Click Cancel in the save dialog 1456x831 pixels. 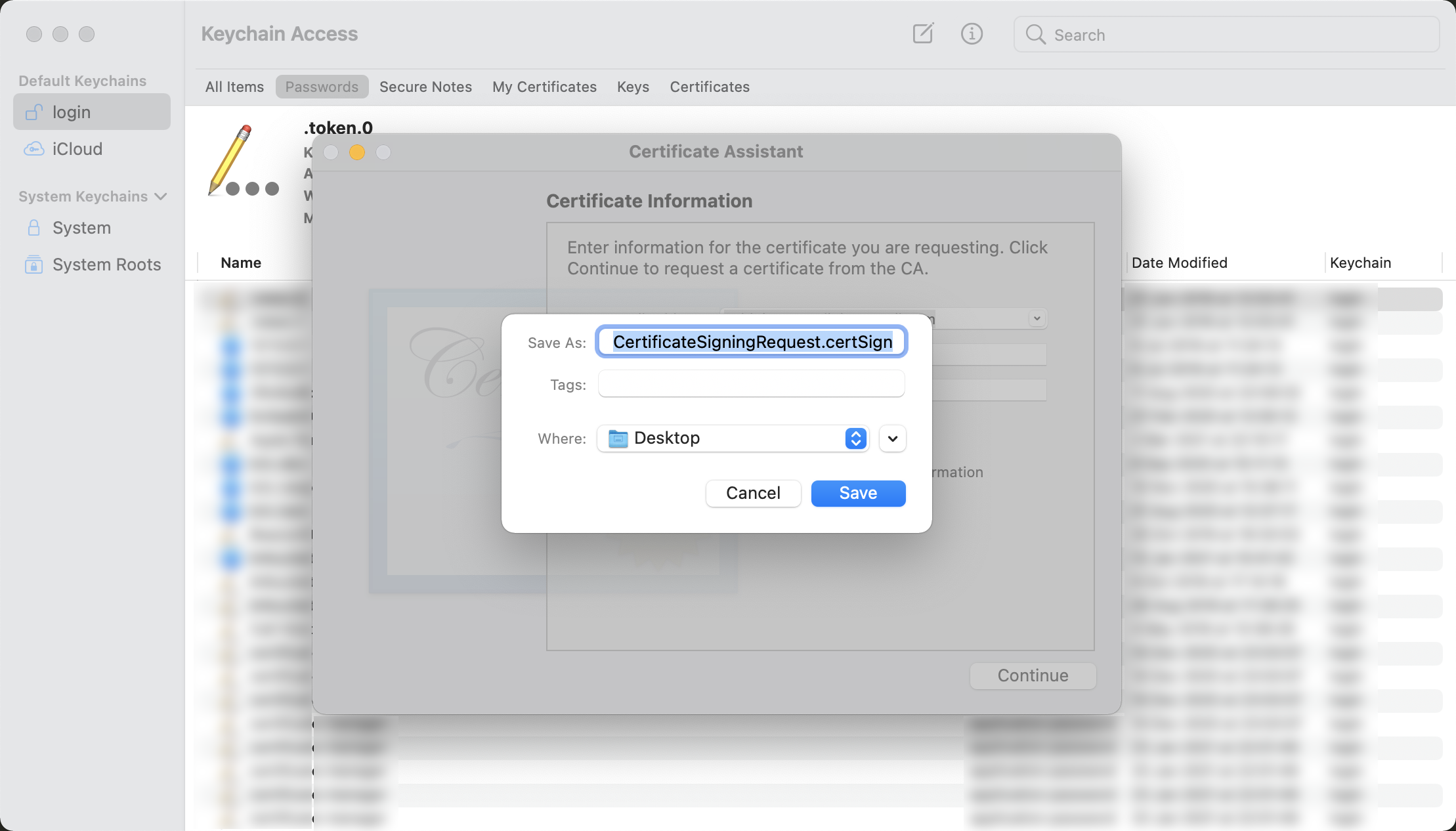[753, 493]
